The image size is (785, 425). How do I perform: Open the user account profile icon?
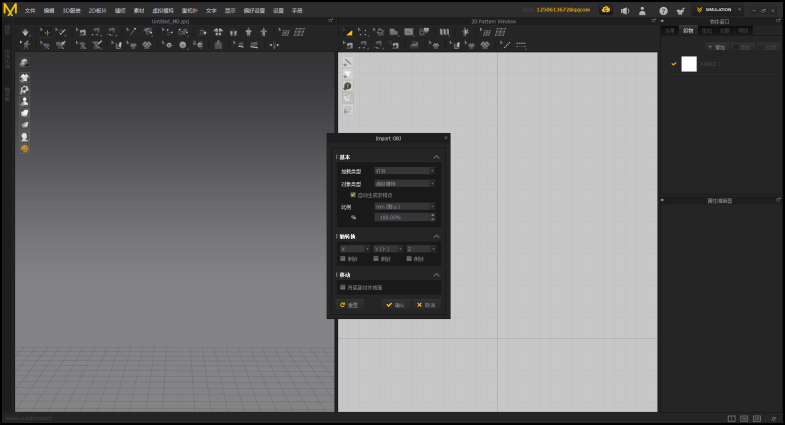point(643,10)
